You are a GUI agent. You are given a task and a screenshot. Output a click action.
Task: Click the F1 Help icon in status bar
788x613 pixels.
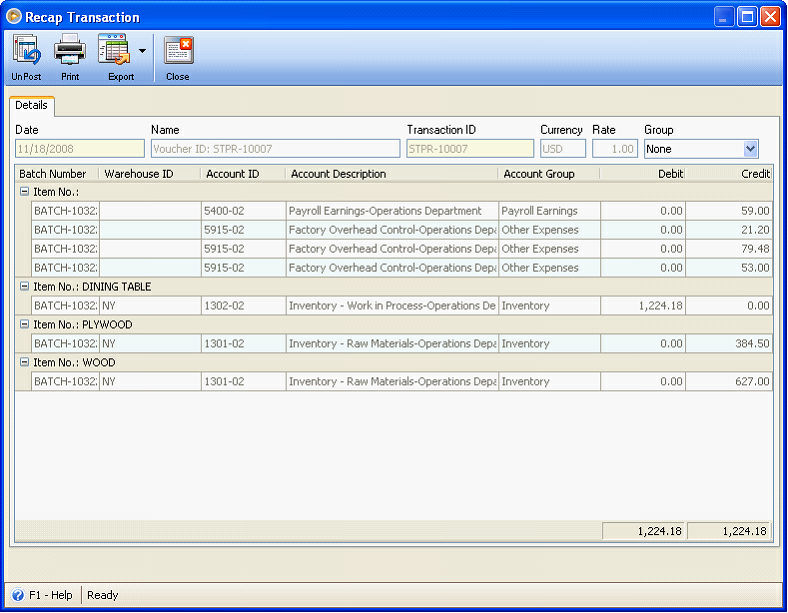[18, 595]
